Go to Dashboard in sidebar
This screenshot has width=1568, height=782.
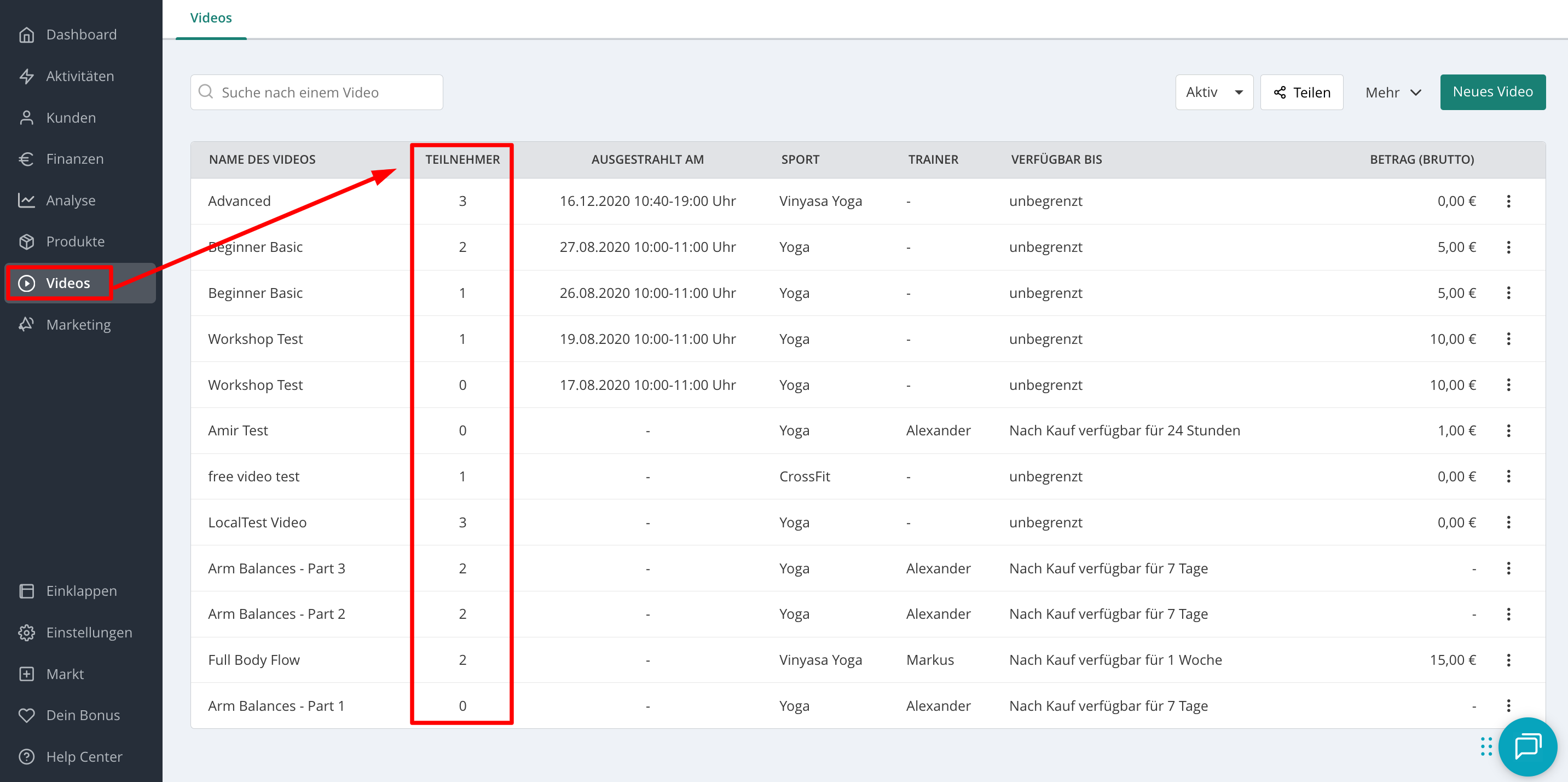point(81,34)
